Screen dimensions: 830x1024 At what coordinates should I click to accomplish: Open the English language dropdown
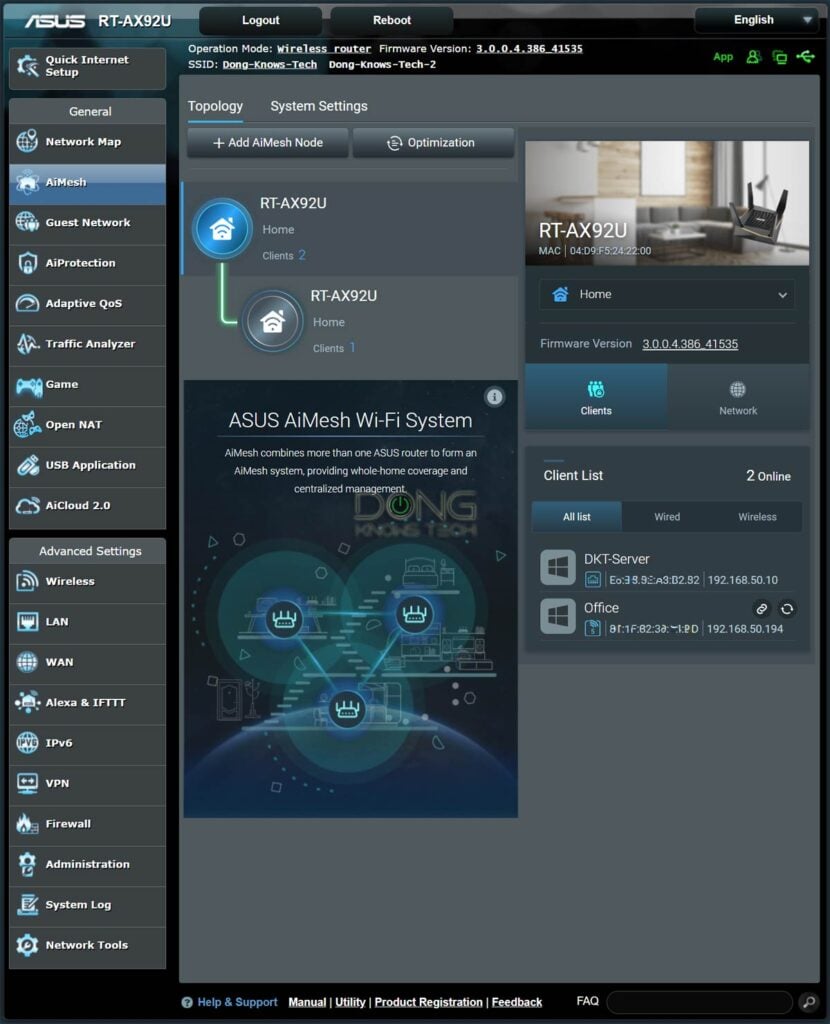coord(758,20)
